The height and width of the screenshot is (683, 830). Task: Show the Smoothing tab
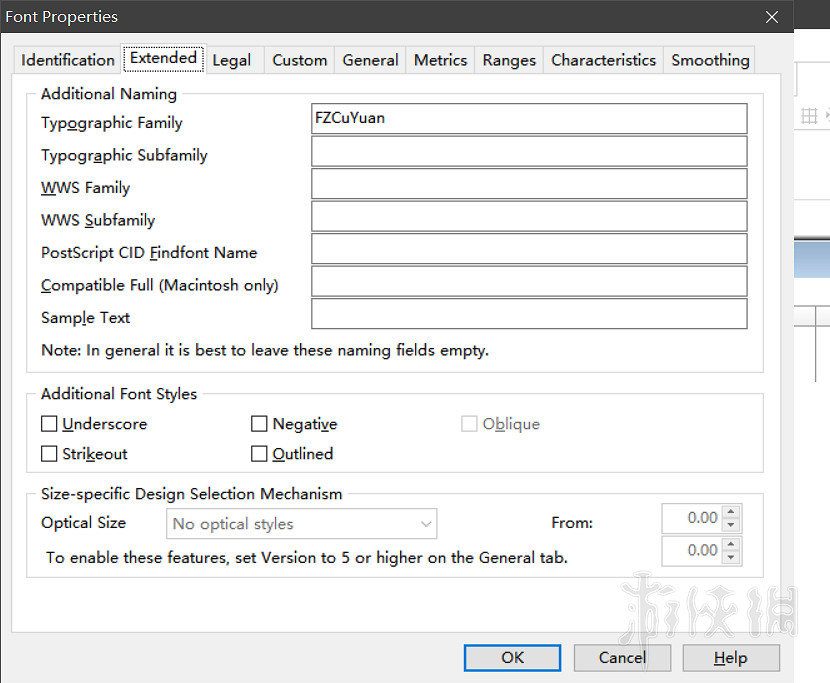tap(710, 60)
